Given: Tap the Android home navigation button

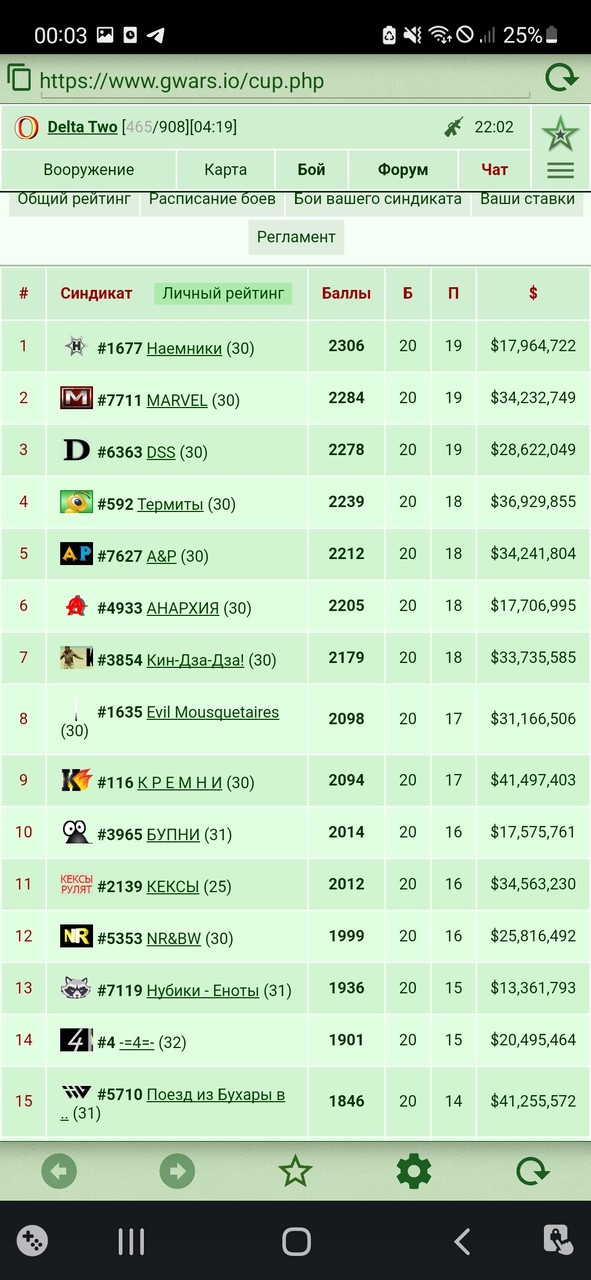Looking at the screenshot, I should click(296, 1241).
